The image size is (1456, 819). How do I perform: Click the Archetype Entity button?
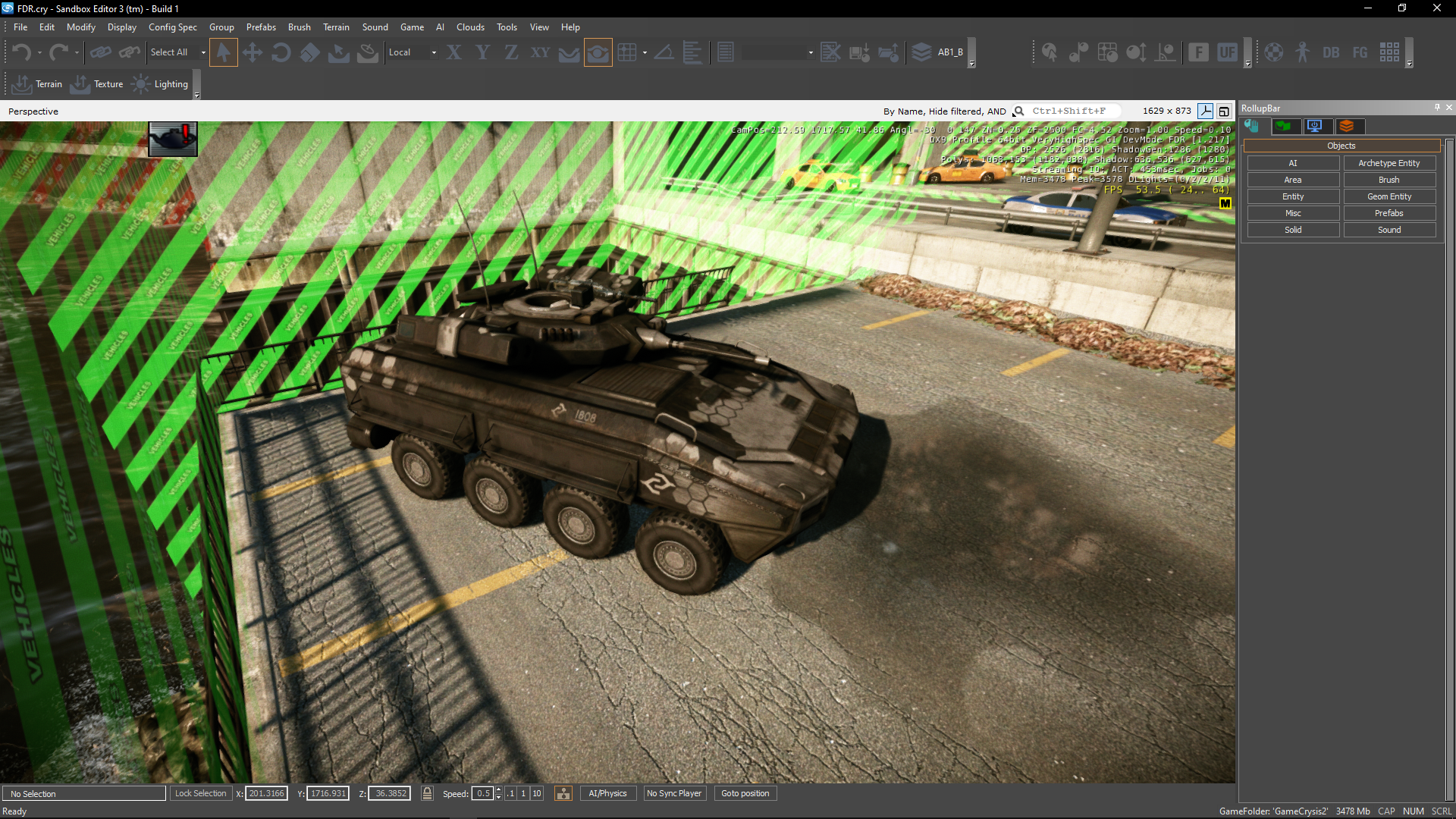coord(1389,163)
